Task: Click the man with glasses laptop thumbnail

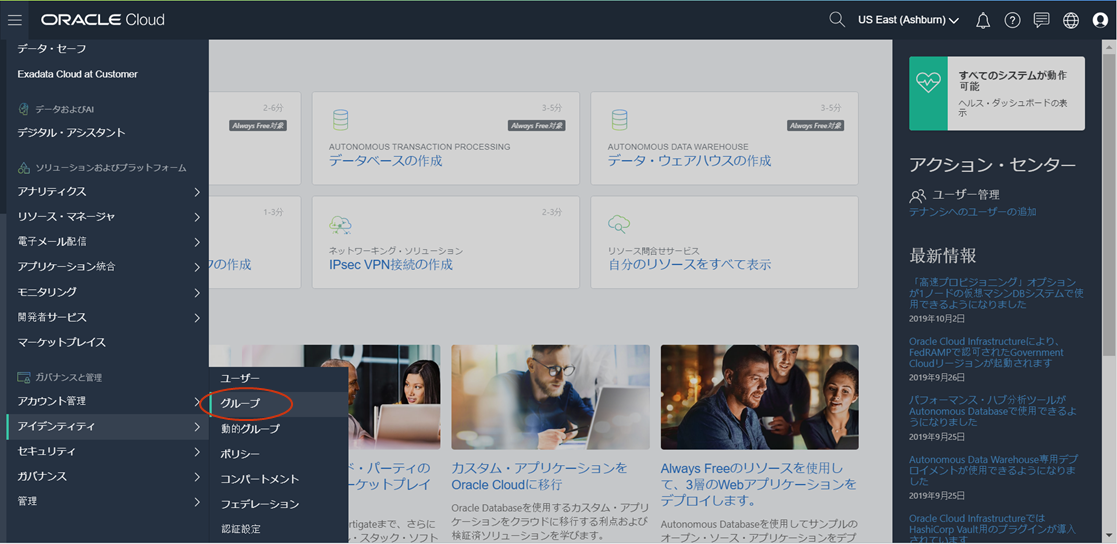Action: 550,397
